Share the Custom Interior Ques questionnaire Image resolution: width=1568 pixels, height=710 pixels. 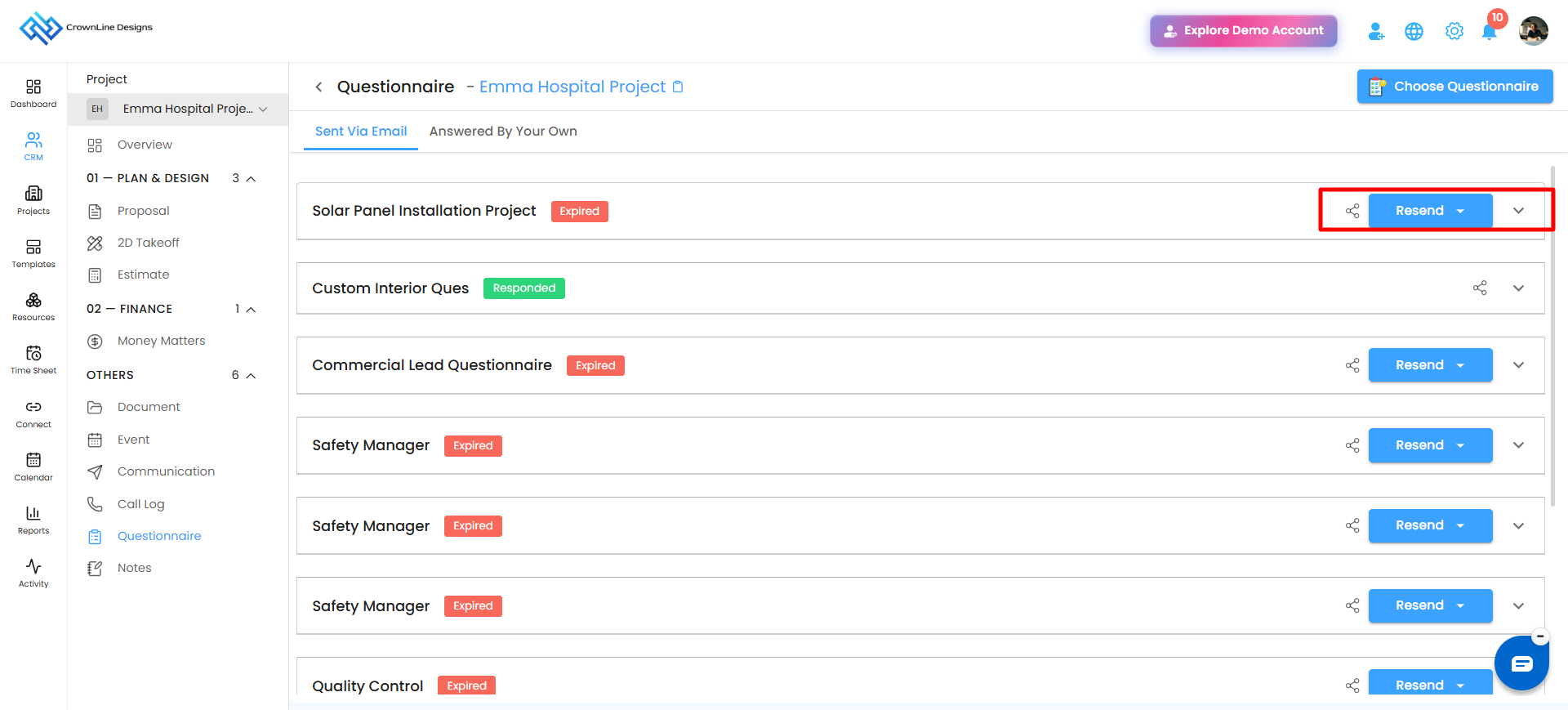click(x=1480, y=288)
